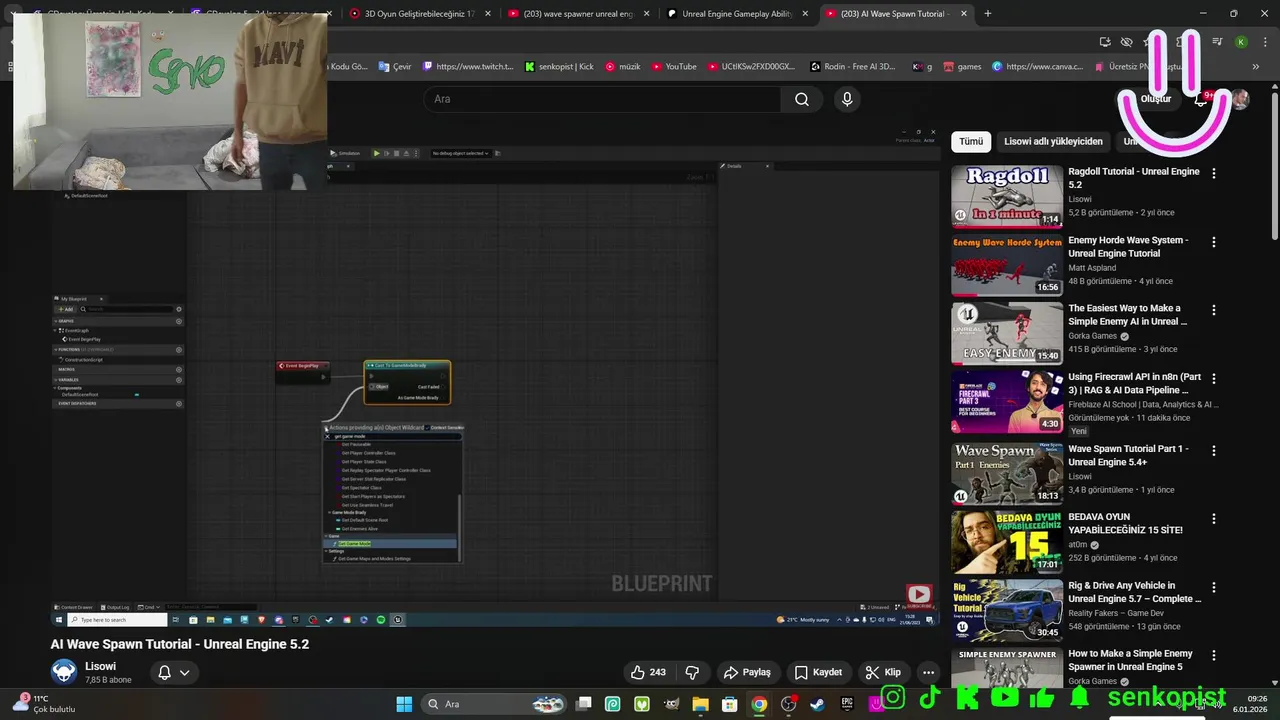Like the video (243 likes)

pyautogui.click(x=648, y=672)
